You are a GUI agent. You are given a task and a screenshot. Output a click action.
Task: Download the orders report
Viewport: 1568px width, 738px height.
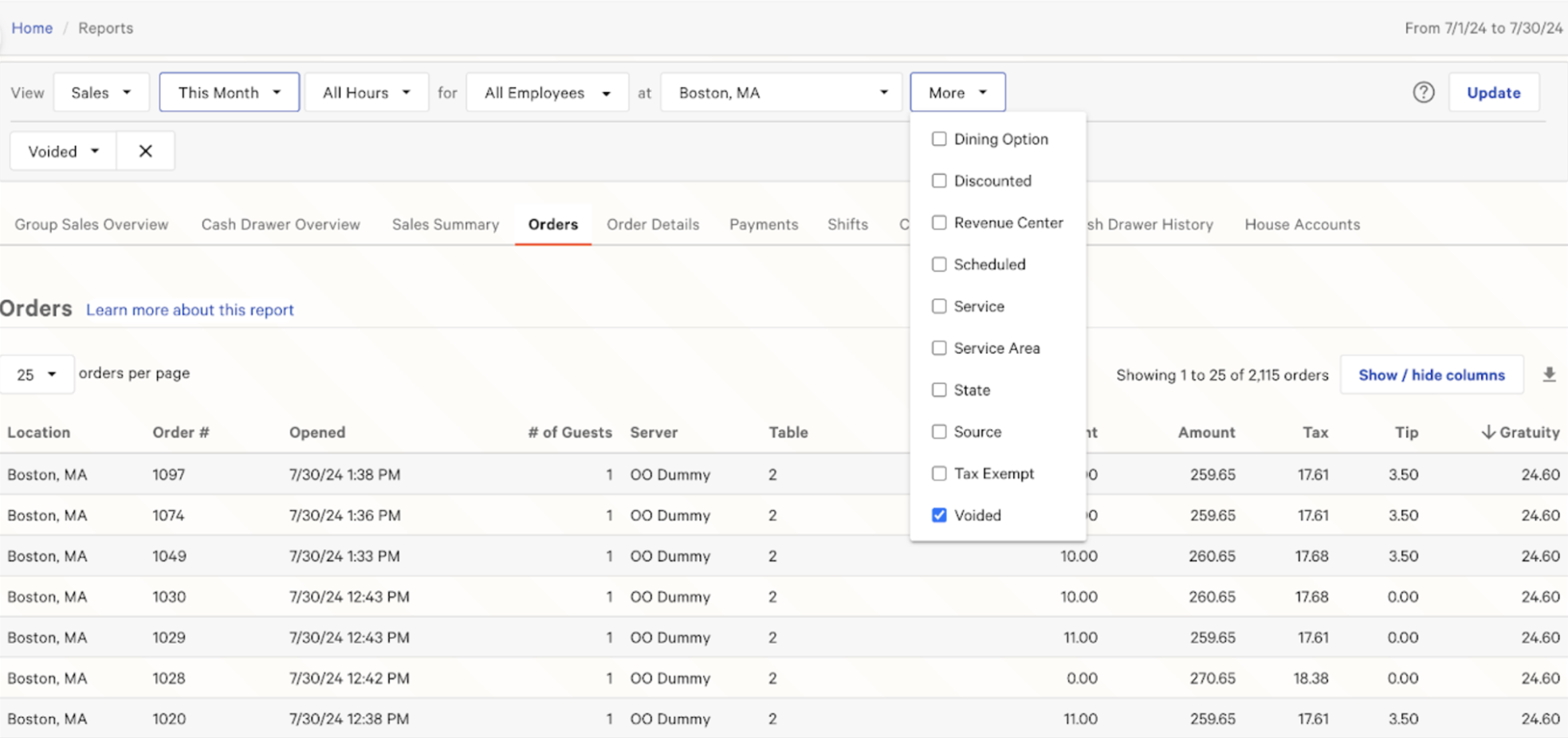coord(1549,375)
